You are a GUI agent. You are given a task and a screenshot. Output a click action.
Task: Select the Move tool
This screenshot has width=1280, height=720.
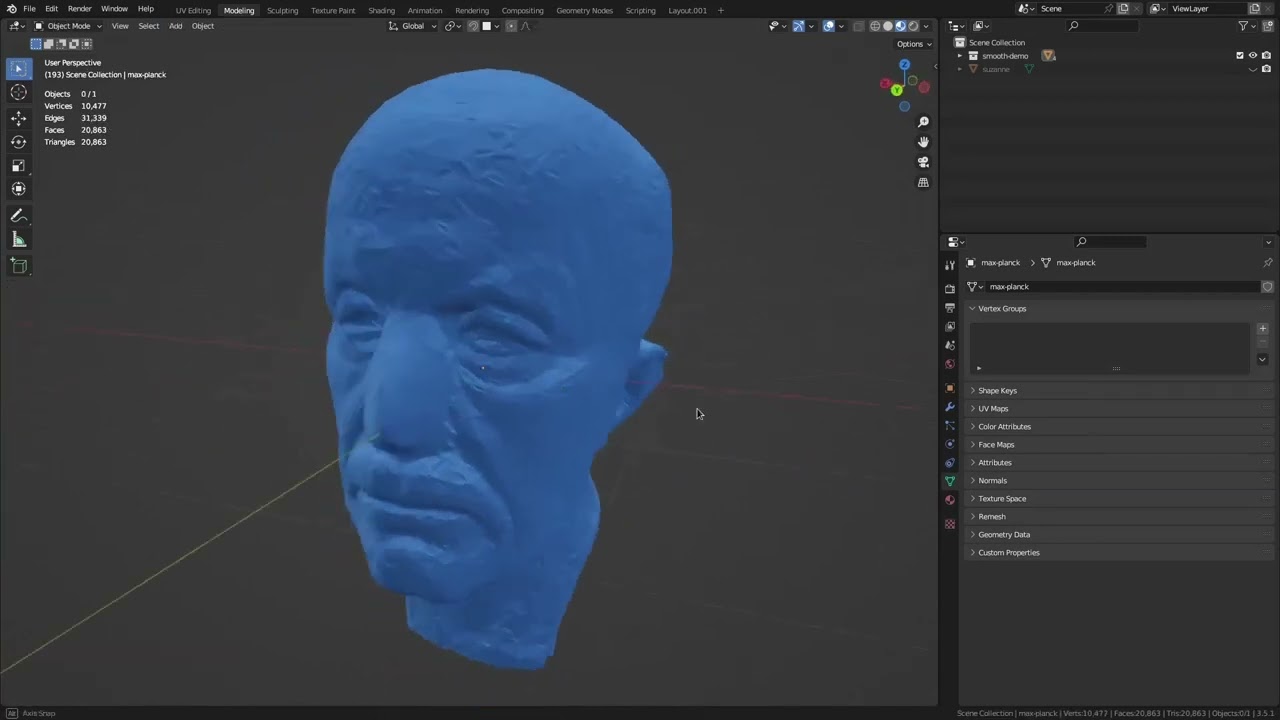coord(18,118)
